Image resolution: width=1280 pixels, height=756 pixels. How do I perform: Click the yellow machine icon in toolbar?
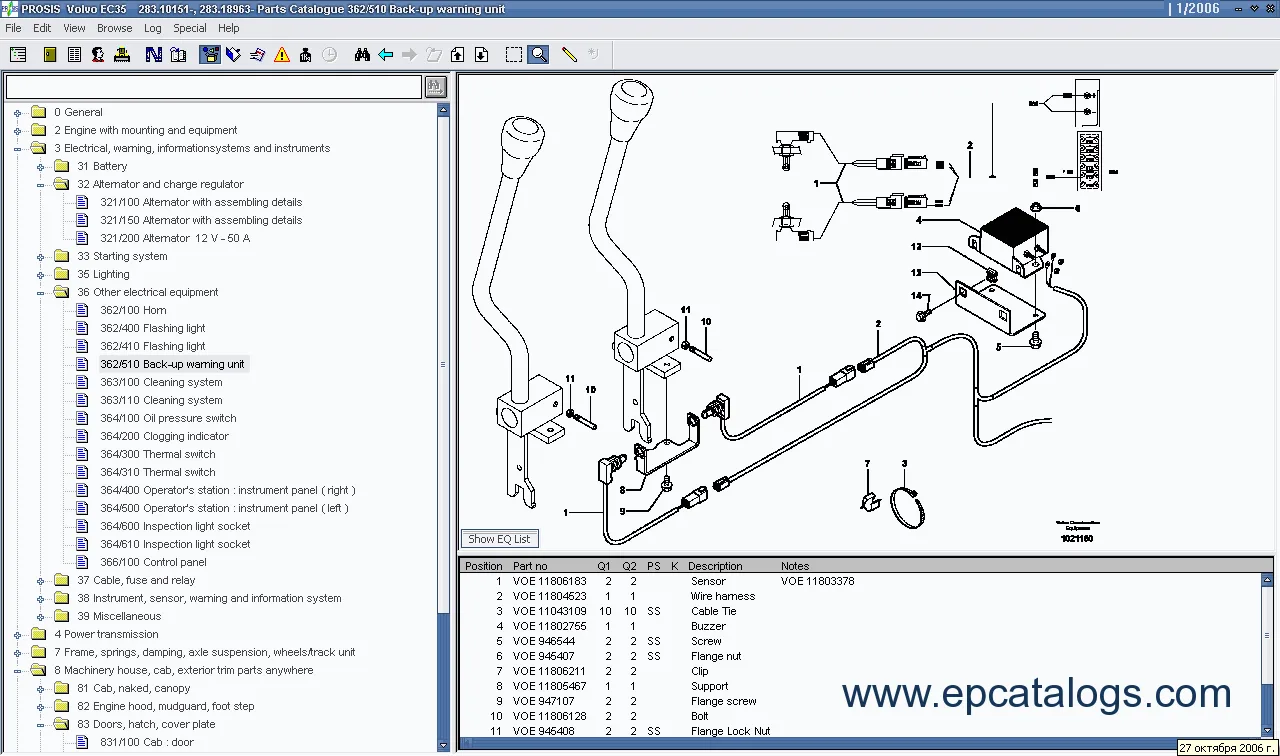(122, 55)
